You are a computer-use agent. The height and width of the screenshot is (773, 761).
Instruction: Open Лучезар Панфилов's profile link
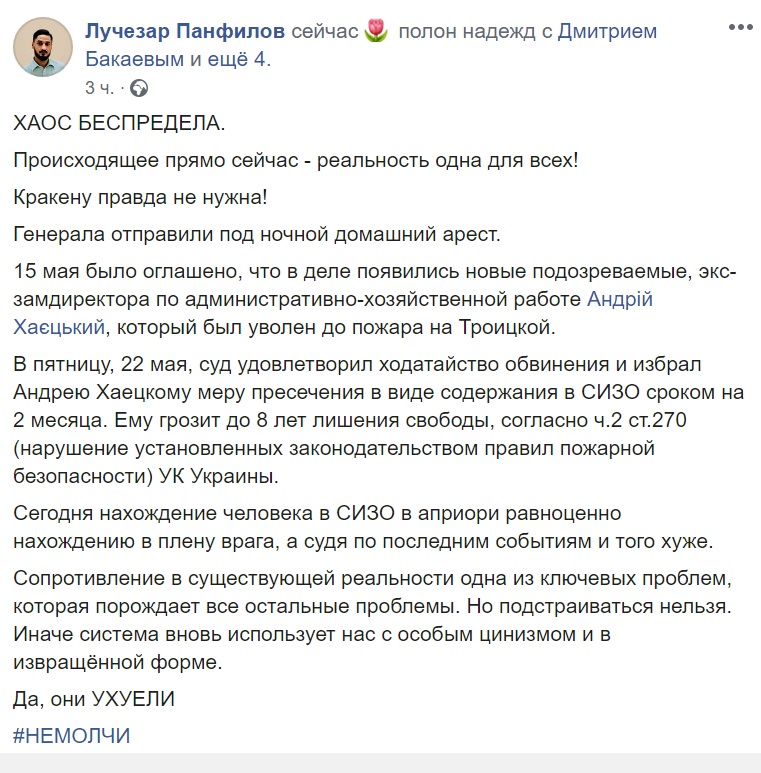186,32
